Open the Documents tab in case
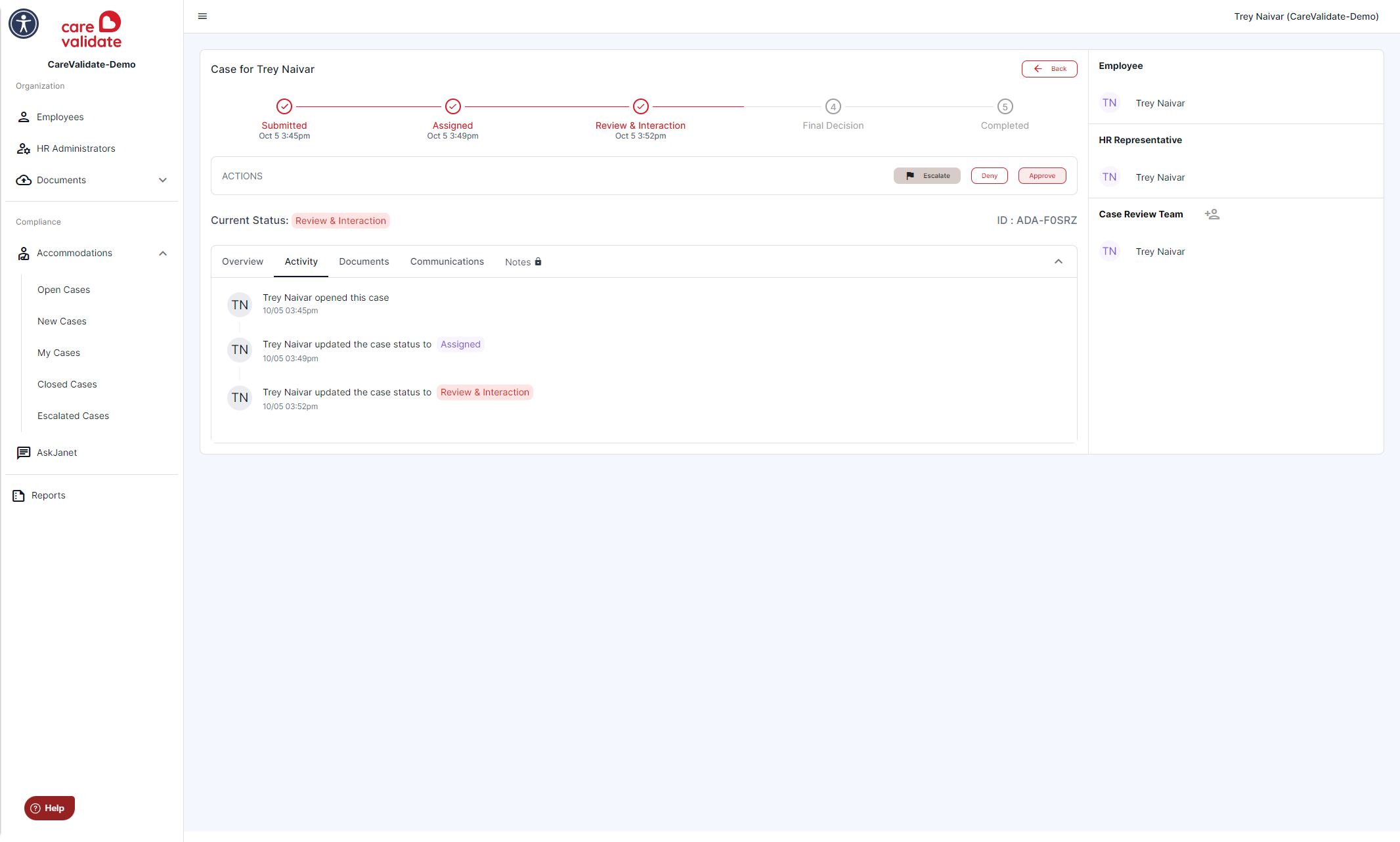The width and height of the screenshot is (1400, 842). (364, 261)
